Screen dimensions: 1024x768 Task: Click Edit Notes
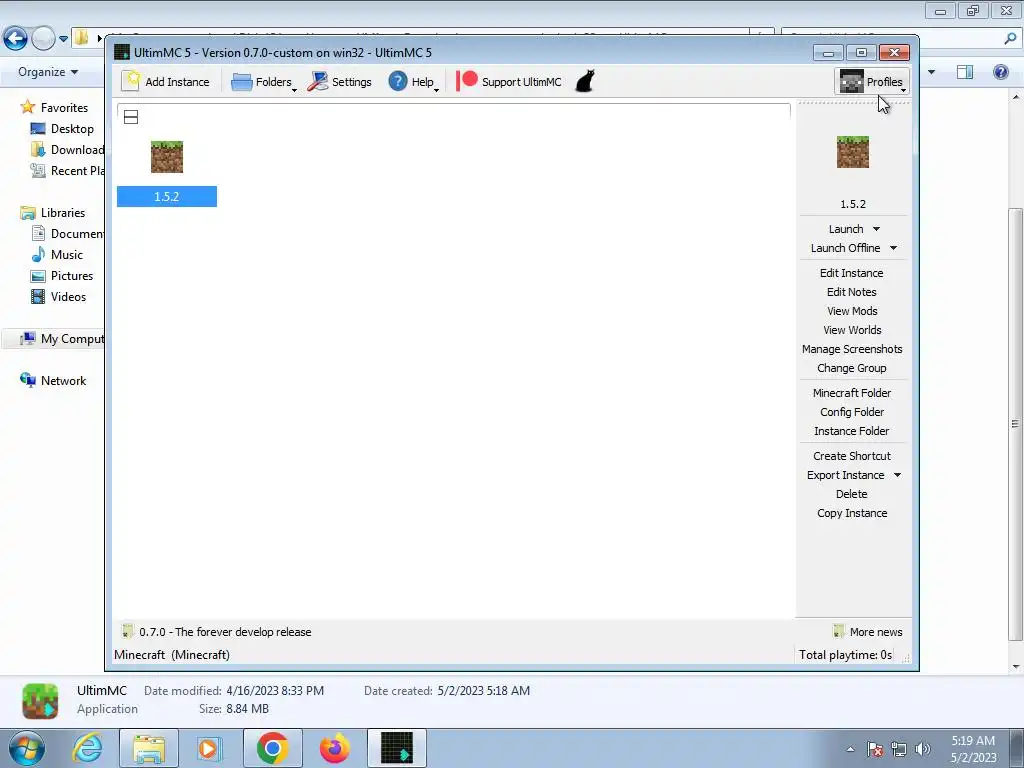coord(852,292)
